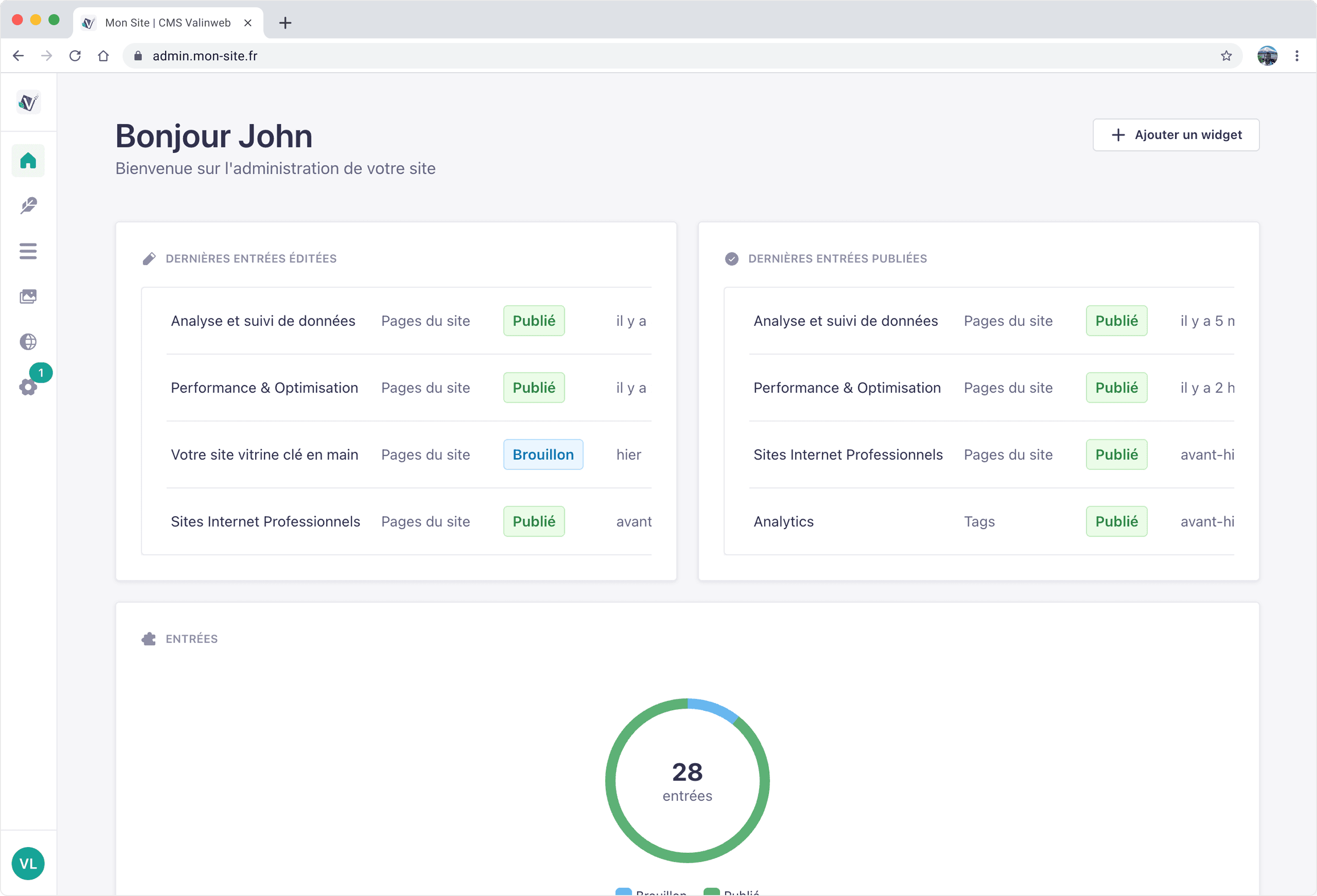Open Votre site vitrine clé en main
Screen dimensions: 1317x896
click(x=265, y=454)
